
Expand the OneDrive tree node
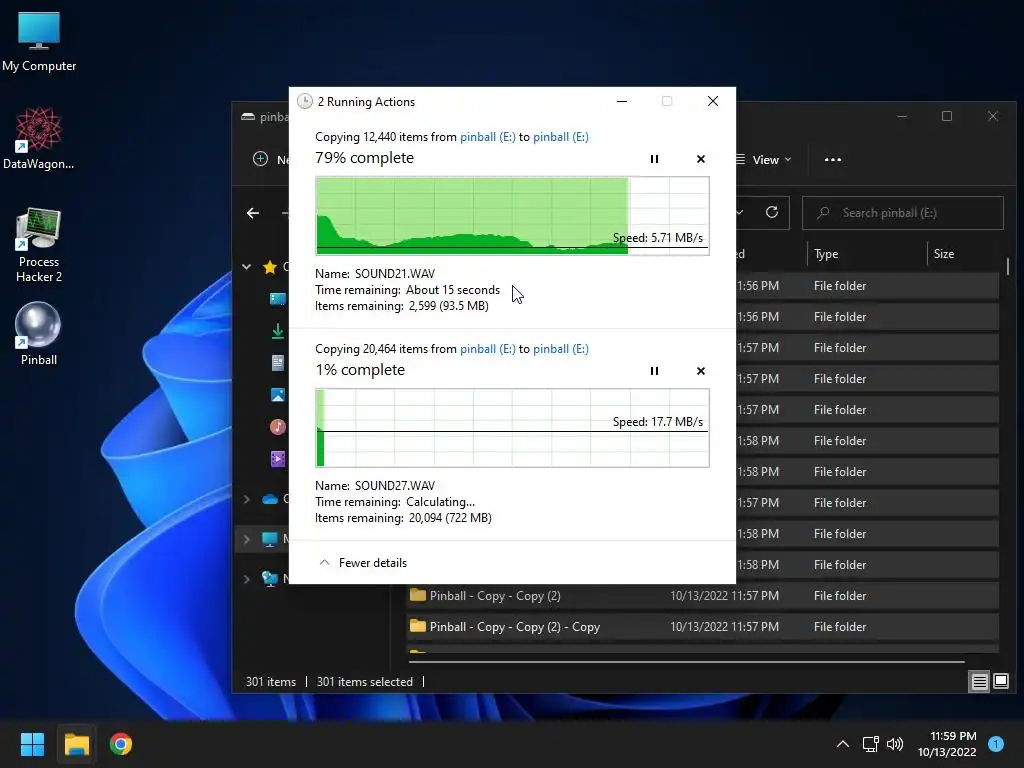point(247,500)
